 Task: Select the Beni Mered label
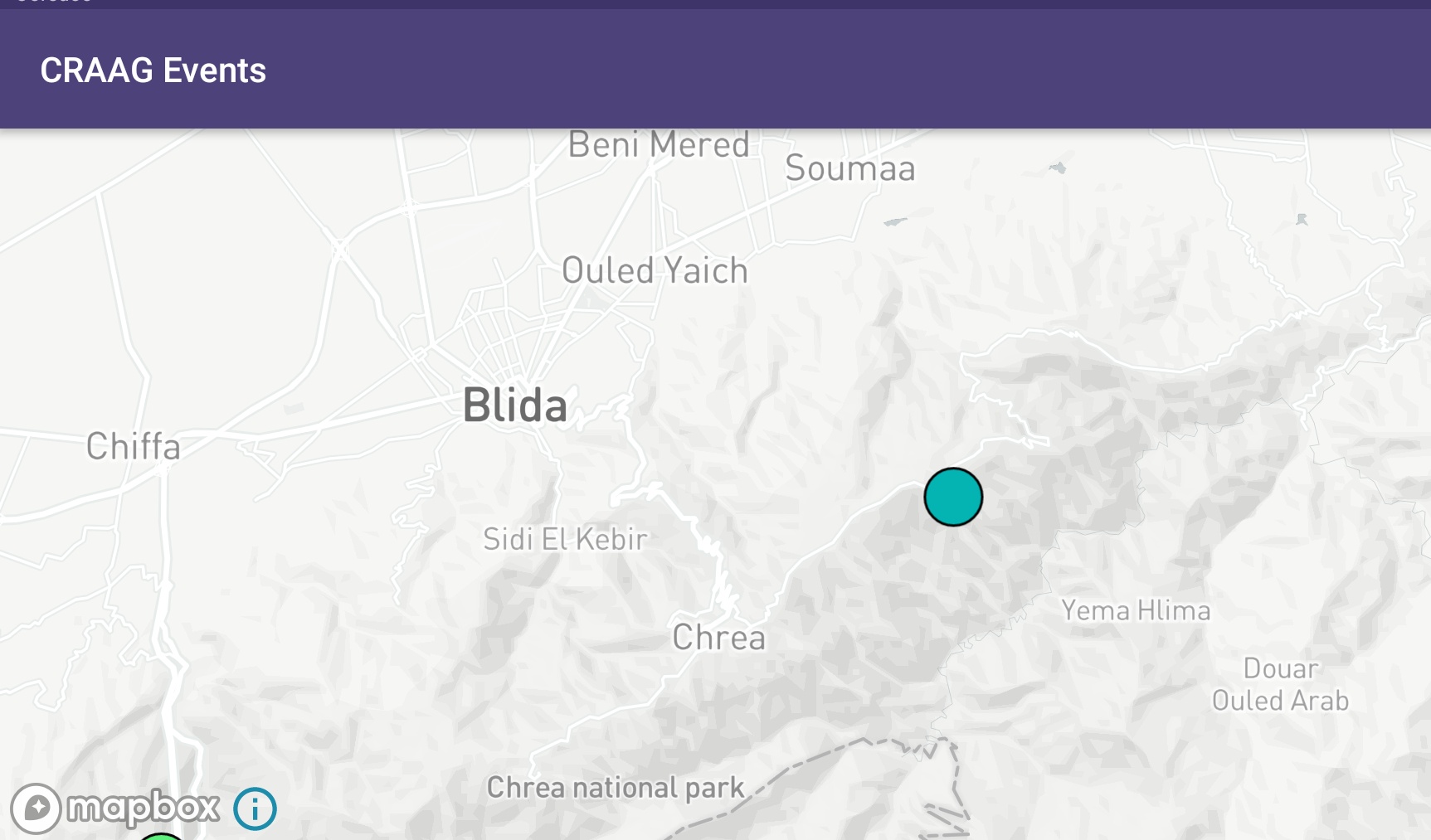[x=659, y=145]
